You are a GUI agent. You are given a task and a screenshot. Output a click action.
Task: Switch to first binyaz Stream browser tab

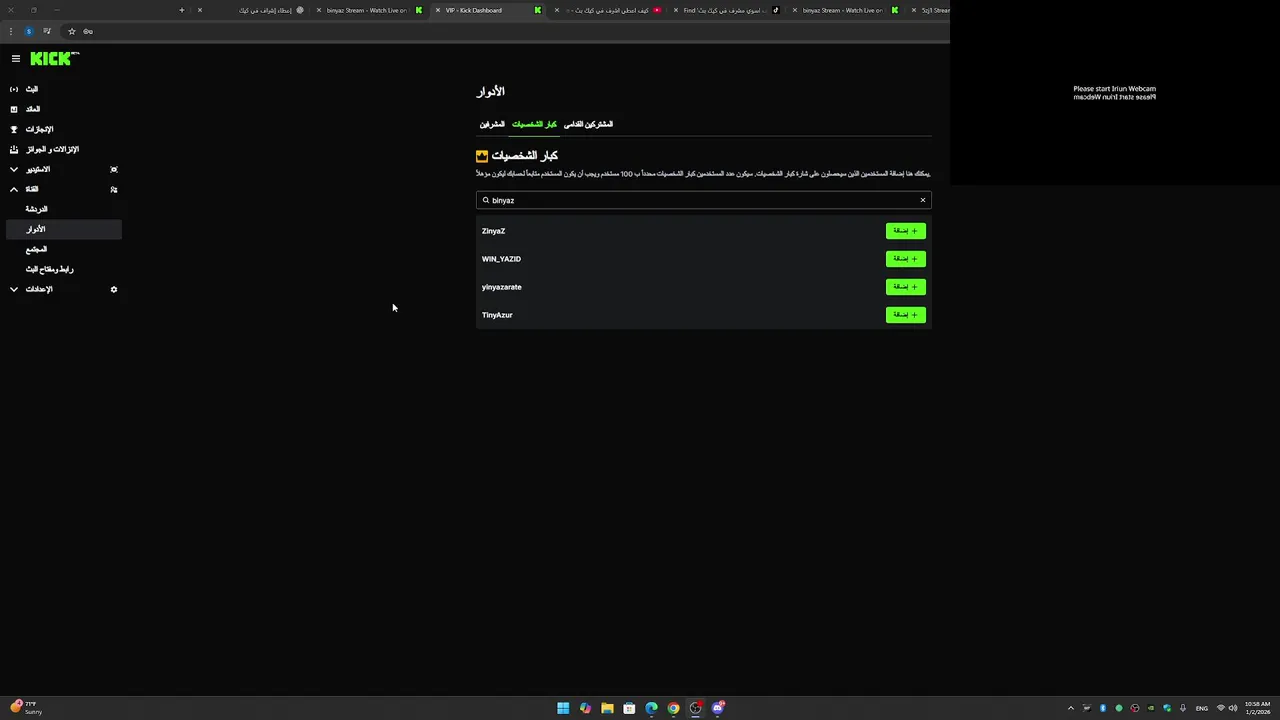(x=370, y=10)
